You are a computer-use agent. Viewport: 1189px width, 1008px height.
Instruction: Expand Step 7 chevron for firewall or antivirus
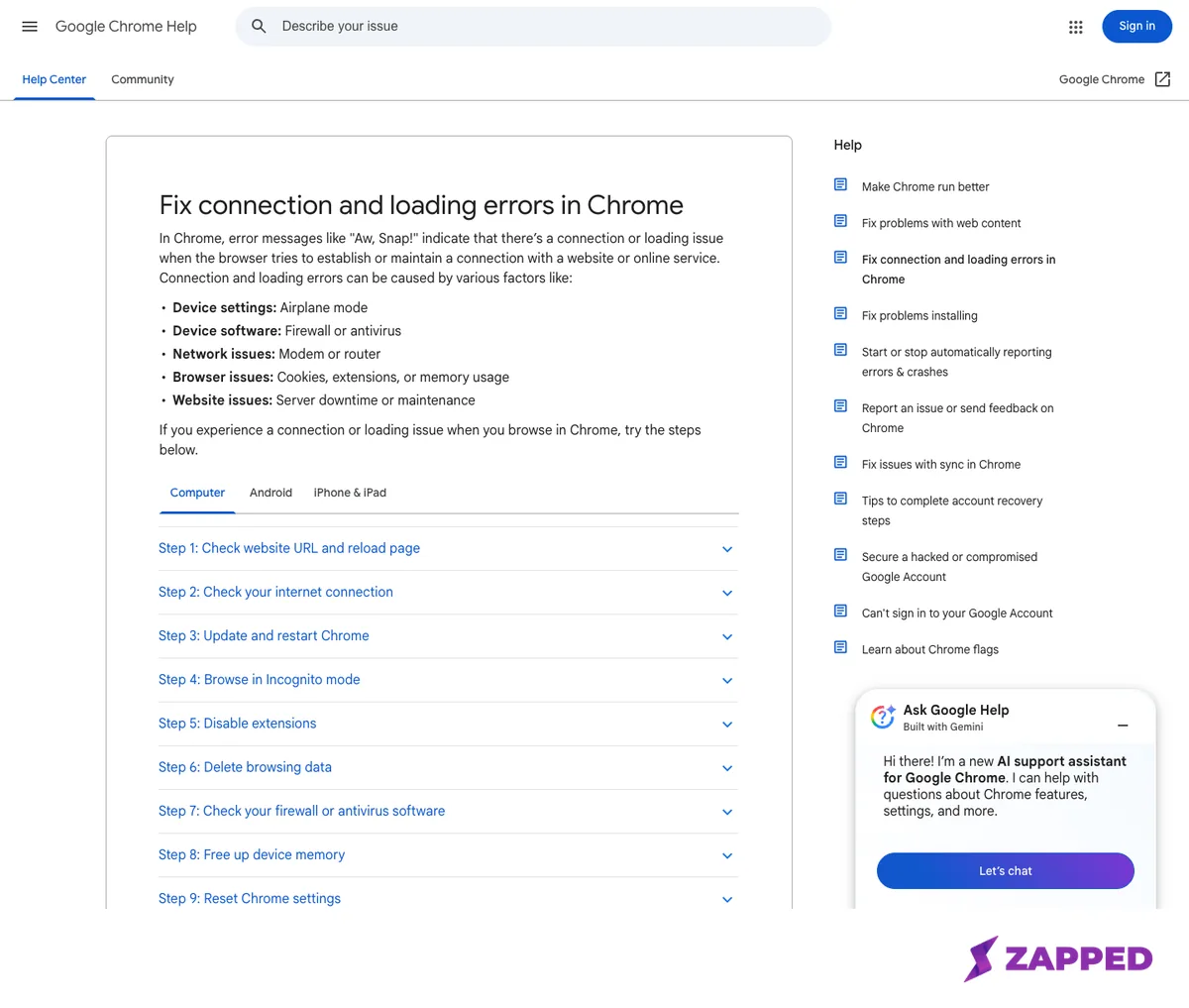pyautogui.click(x=727, y=812)
